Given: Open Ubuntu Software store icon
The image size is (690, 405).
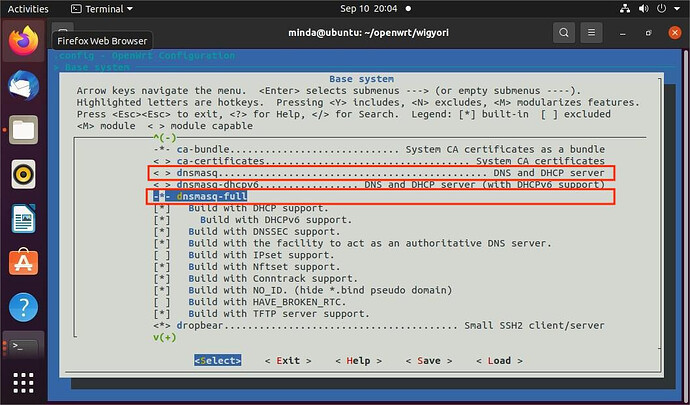Looking at the screenshot, I should 23,263.
